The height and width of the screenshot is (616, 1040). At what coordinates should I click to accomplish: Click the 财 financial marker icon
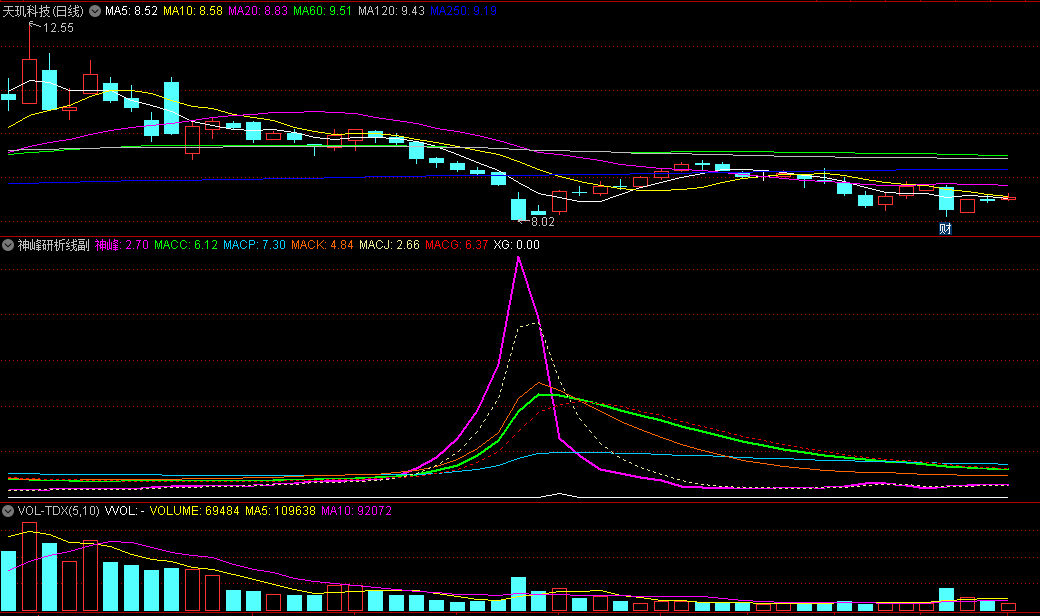coord(945,229)
